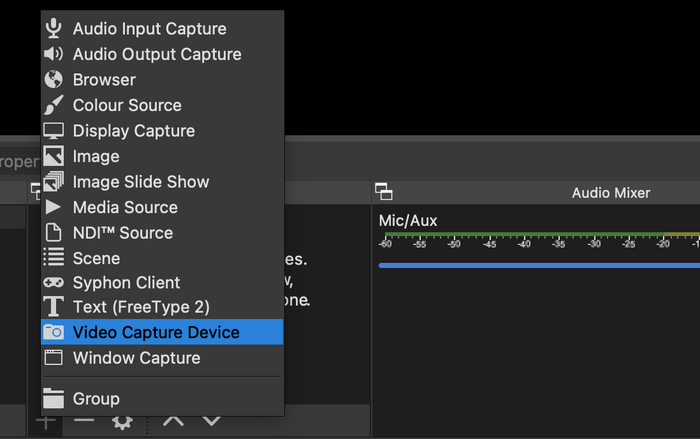
Task: Add a Scene source
Action: pos(97,258)
